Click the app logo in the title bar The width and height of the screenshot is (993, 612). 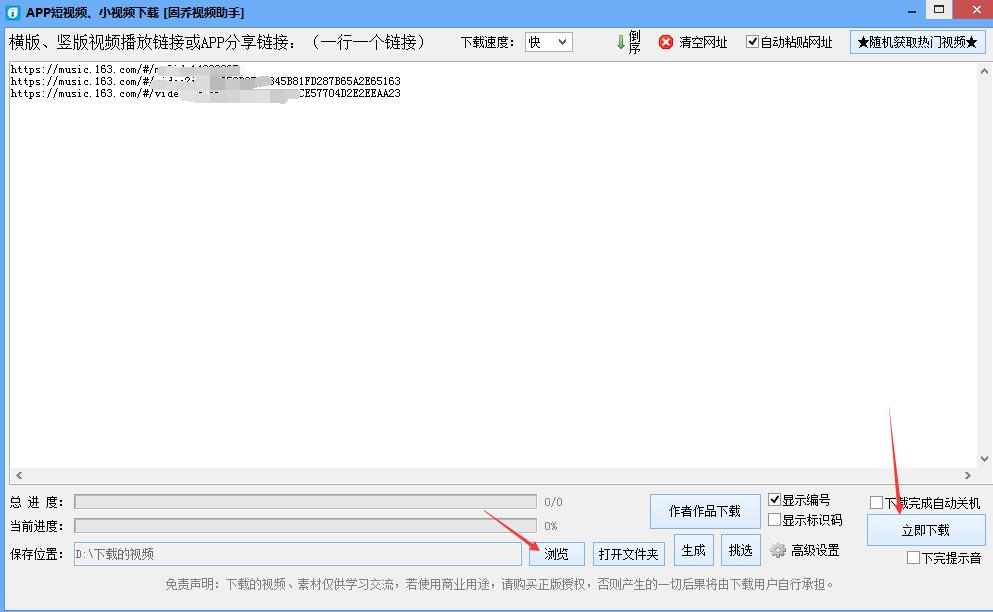13,11
